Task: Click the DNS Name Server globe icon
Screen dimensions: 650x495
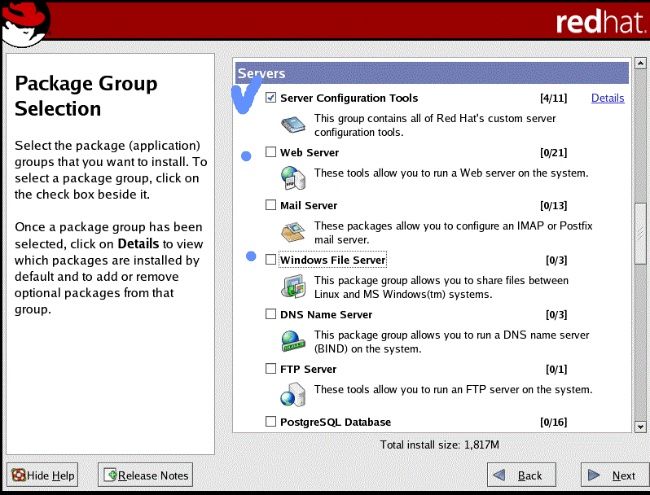Action: tap(293, 341)
